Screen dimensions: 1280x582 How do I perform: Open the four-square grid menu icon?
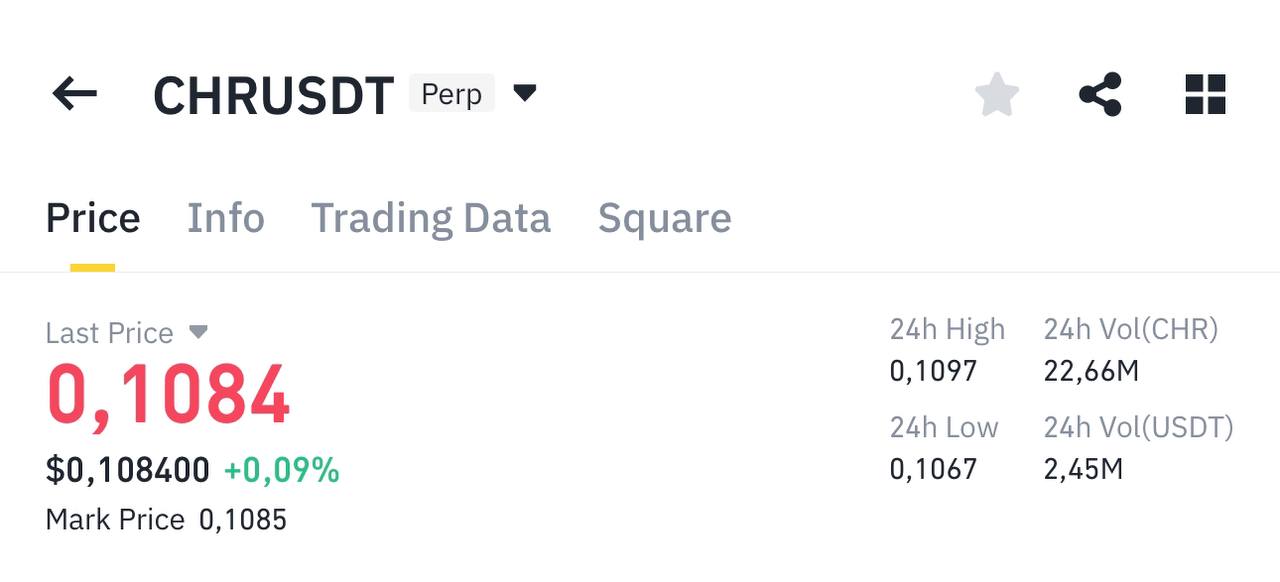1205,95
